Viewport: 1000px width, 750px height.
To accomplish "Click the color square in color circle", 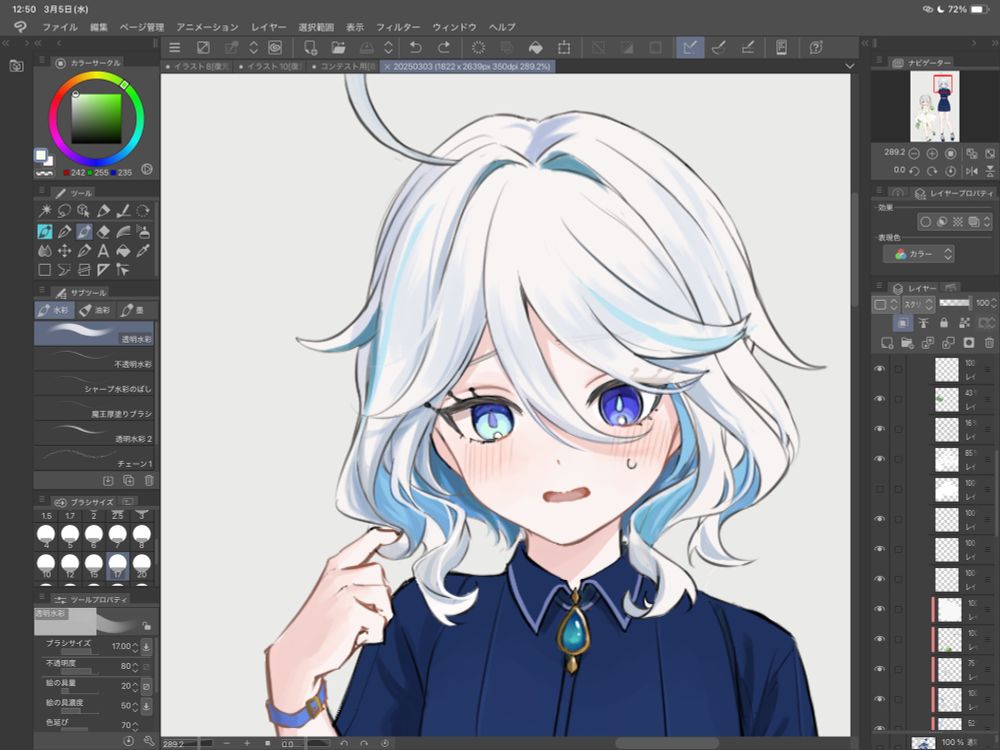I will tap(96, 119).
